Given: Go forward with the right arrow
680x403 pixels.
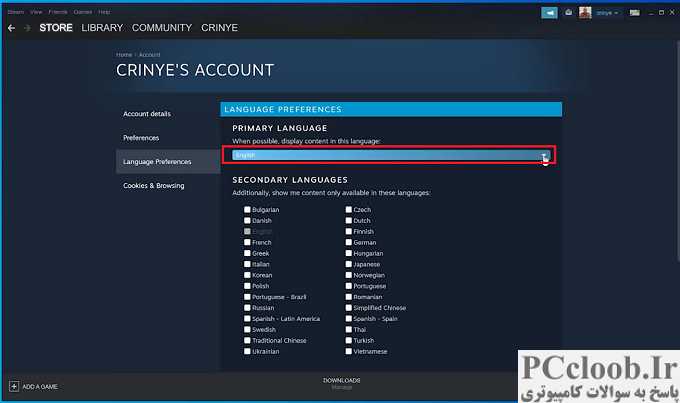Looking at the screenshot, I should (27, 28).
